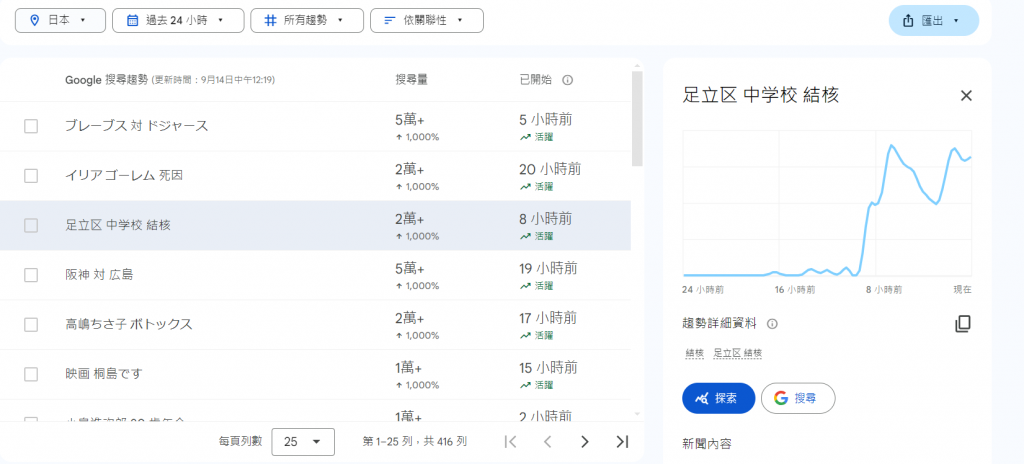Open the 日本 location filter dropdown
The image size is (1024, 464).
[60, 20]
